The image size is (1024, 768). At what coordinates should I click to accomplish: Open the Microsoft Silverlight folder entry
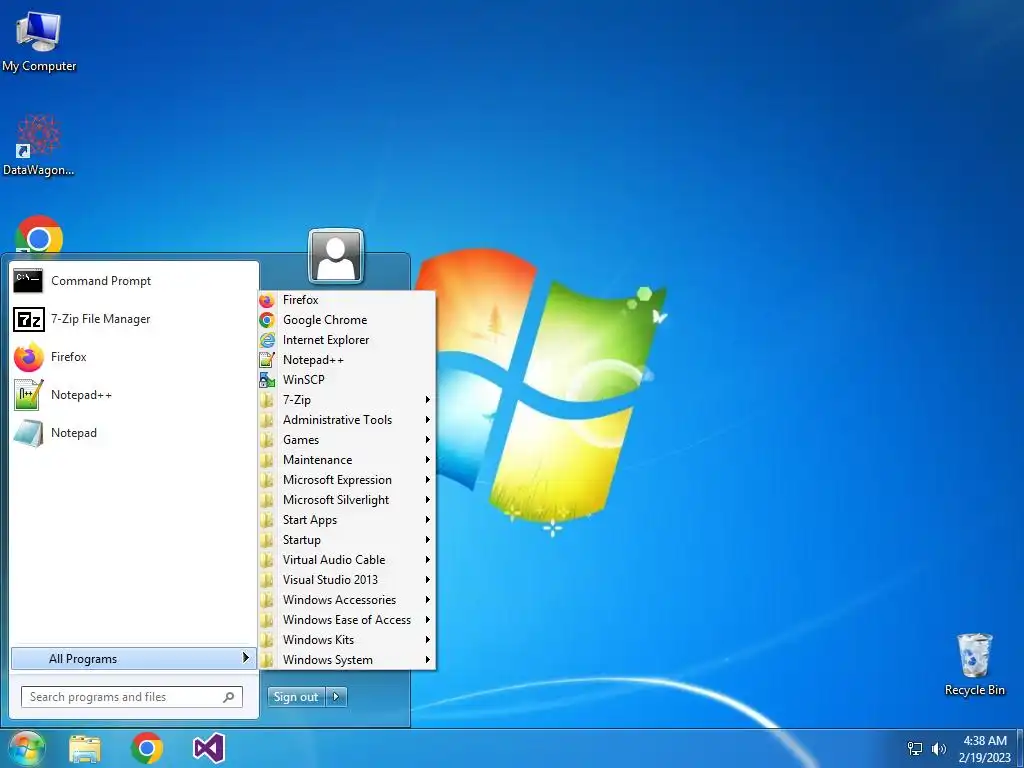click(347, 500)
